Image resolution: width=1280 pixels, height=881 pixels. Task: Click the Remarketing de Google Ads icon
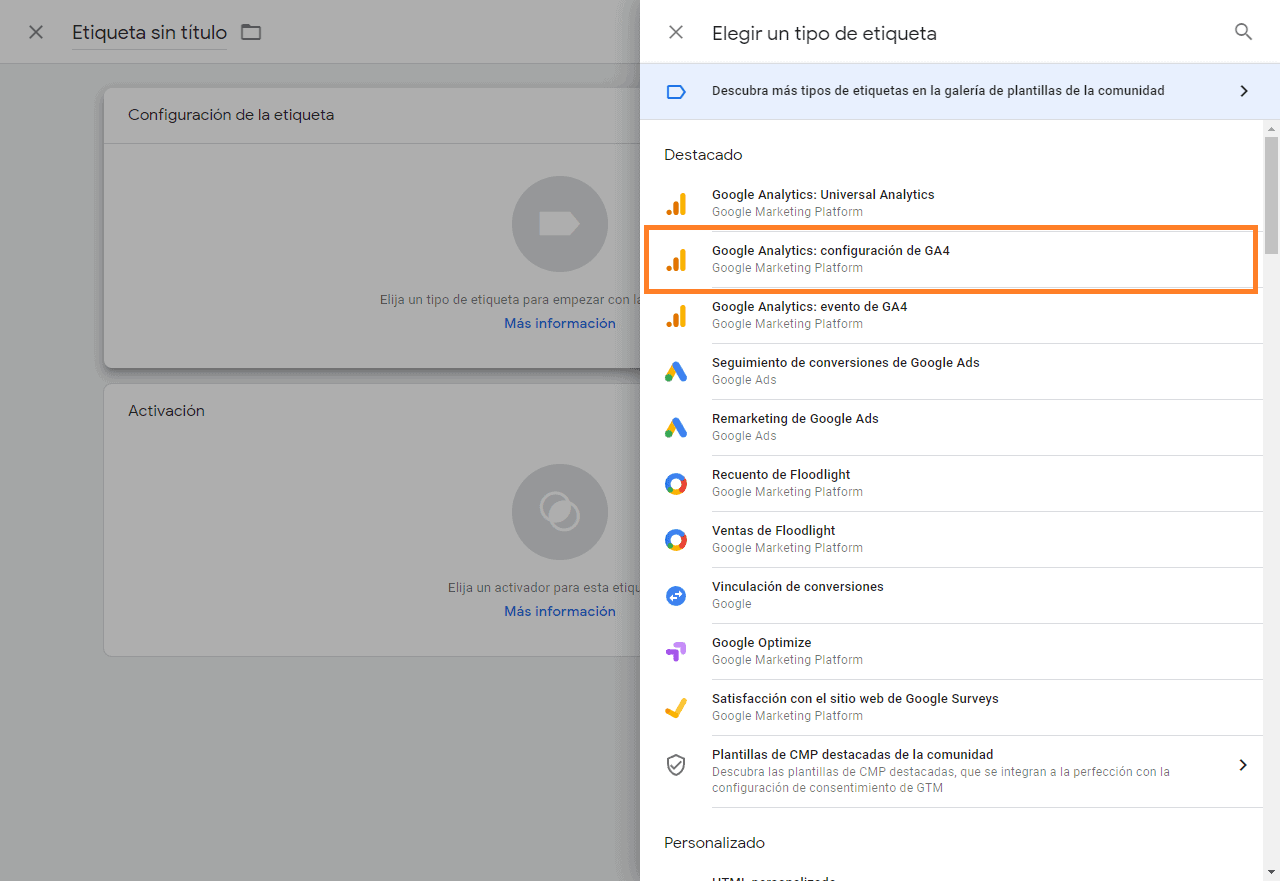tap(677, 426)
